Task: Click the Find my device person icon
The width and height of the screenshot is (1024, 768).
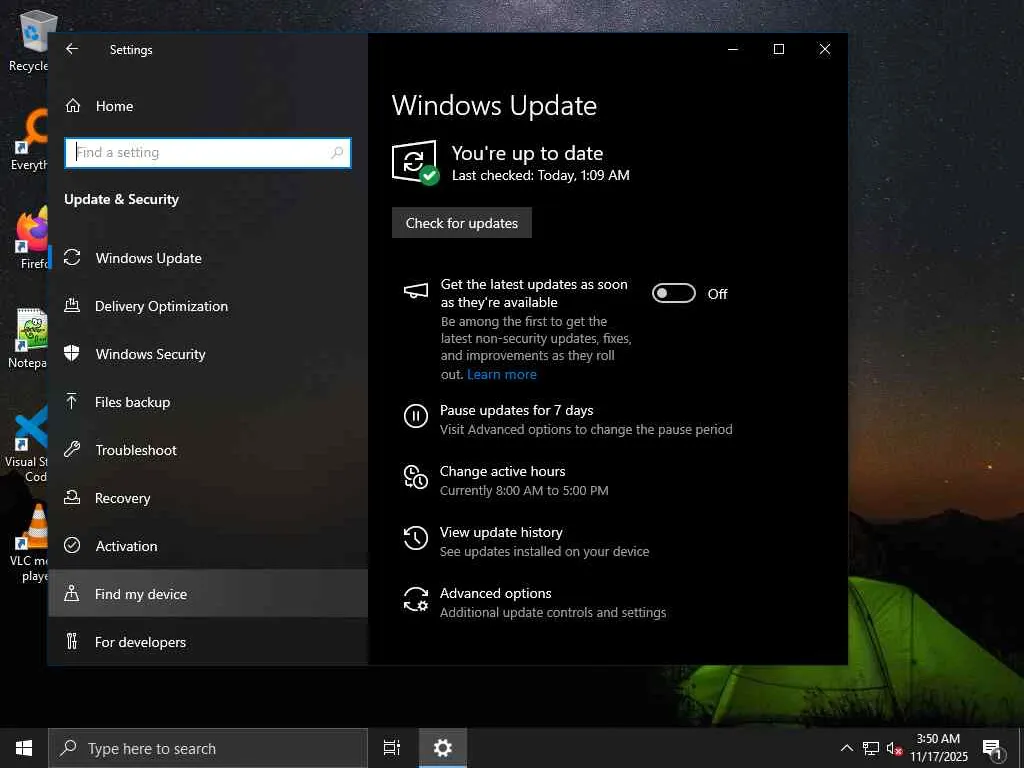Action: click(x=72, y=593)
